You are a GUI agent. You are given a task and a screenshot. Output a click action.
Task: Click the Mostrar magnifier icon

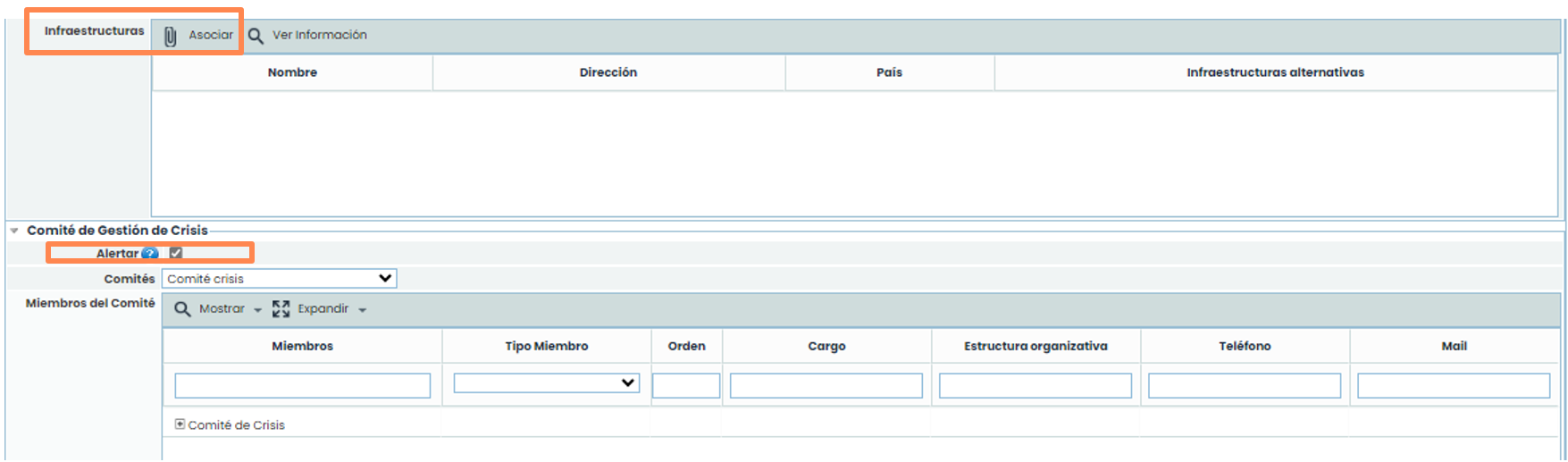click(x=182, y=309)
